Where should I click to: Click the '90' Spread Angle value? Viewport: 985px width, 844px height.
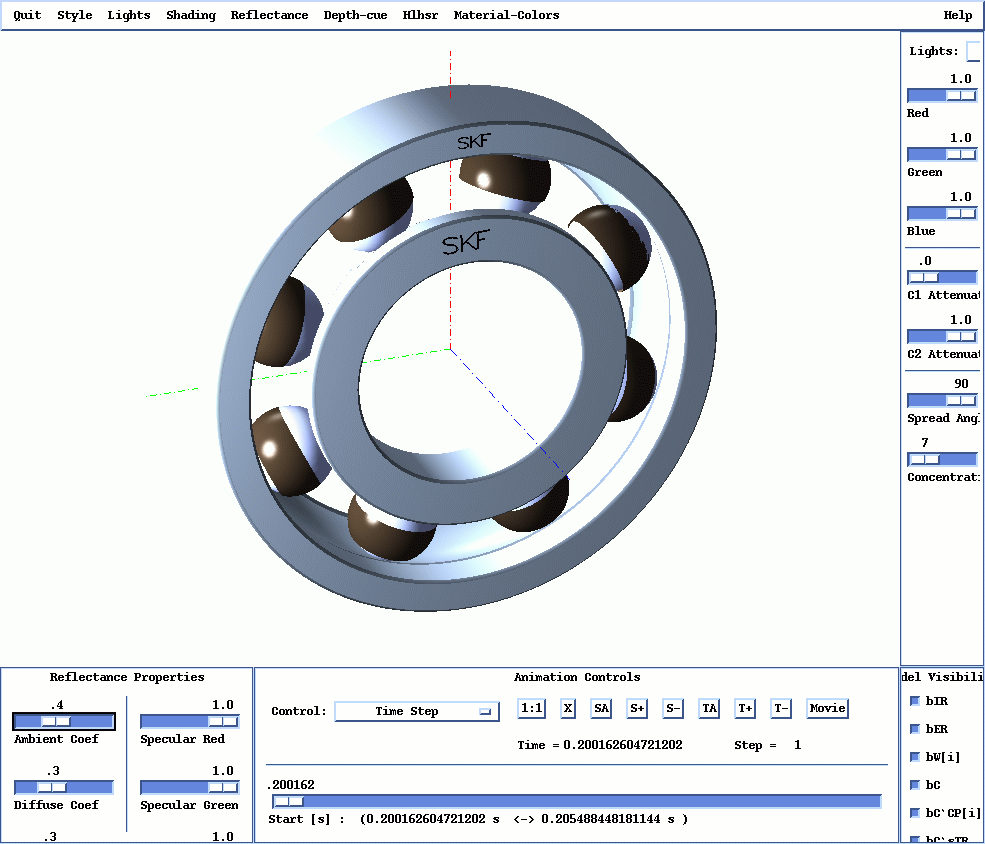click(961, 384)
